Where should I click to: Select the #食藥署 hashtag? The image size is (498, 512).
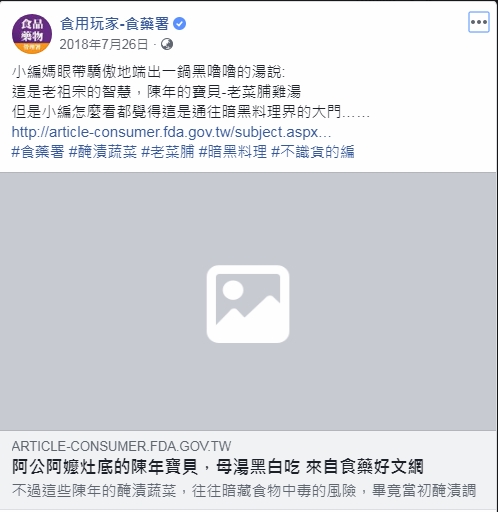click(38, 152)
